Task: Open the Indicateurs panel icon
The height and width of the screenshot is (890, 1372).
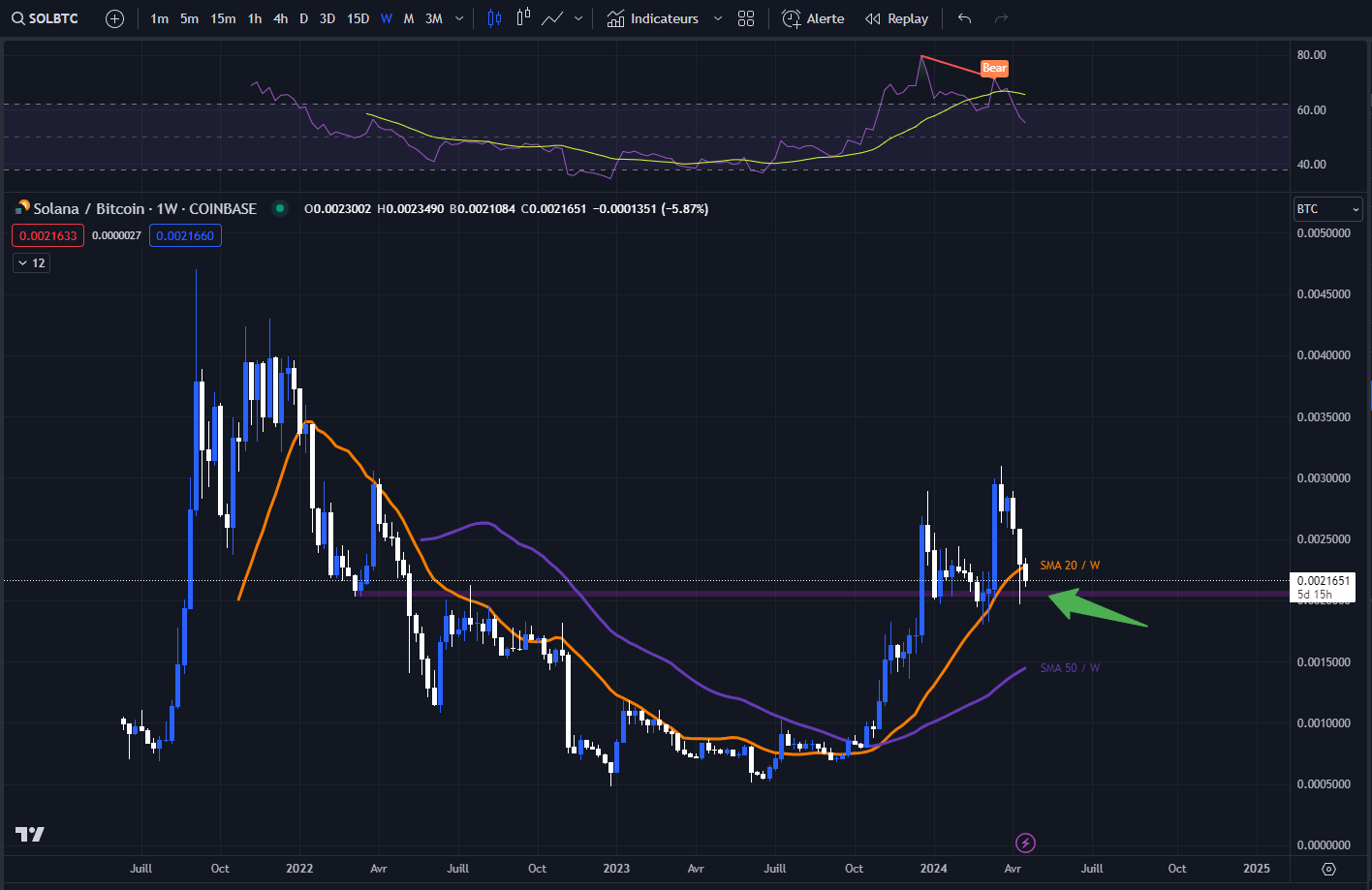Action: [x=614, y=17]
